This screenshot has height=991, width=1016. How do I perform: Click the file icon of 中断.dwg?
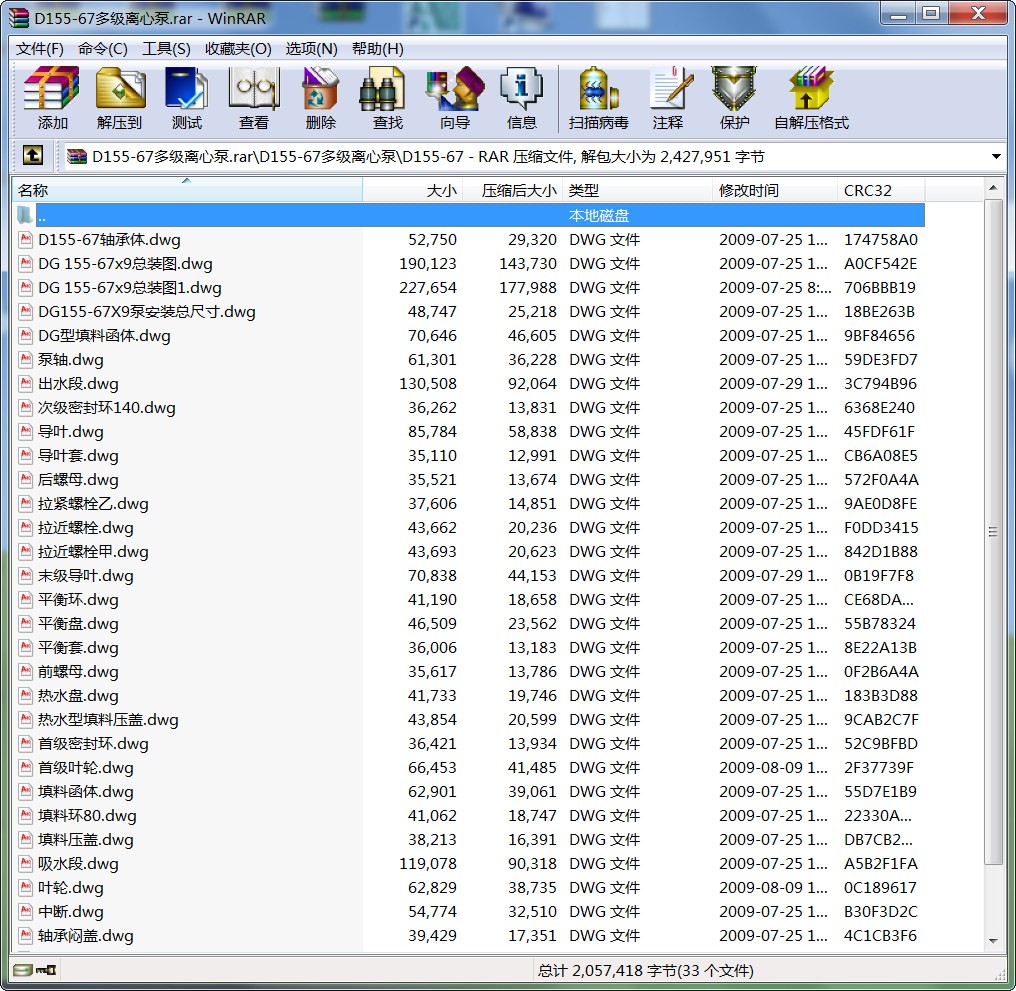[25, 912]
